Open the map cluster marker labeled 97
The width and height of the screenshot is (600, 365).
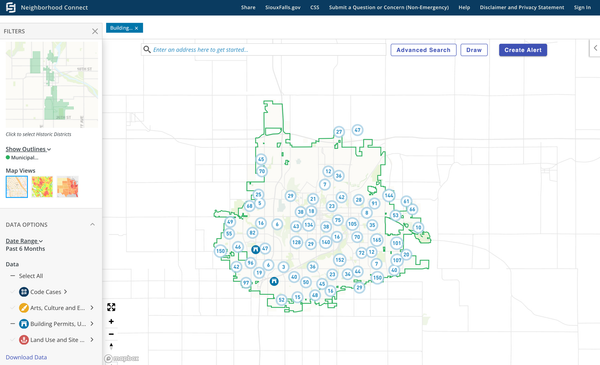pyautogui.click(x=246, y=283)
